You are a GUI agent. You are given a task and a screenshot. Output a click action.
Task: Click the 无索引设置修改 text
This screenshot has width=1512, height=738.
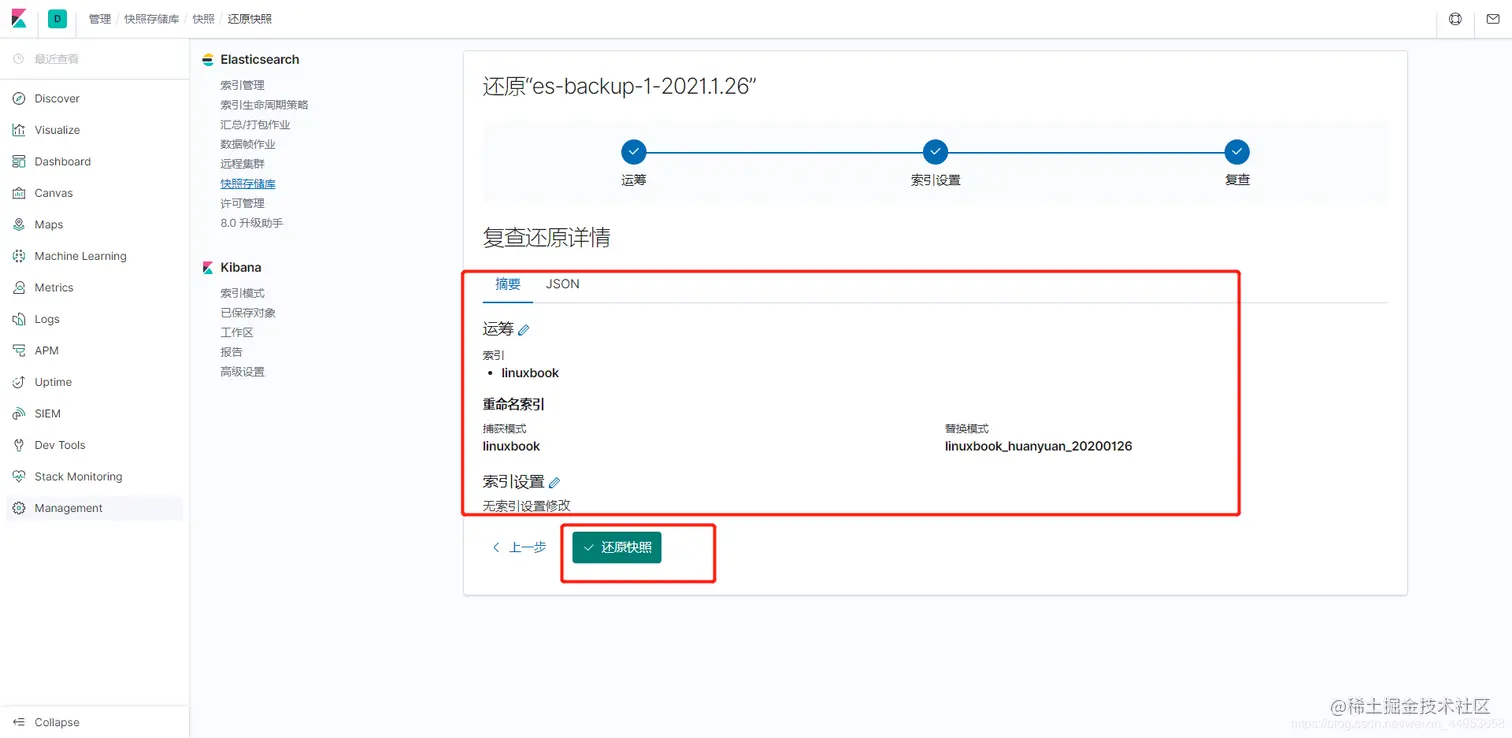(527, 506)
